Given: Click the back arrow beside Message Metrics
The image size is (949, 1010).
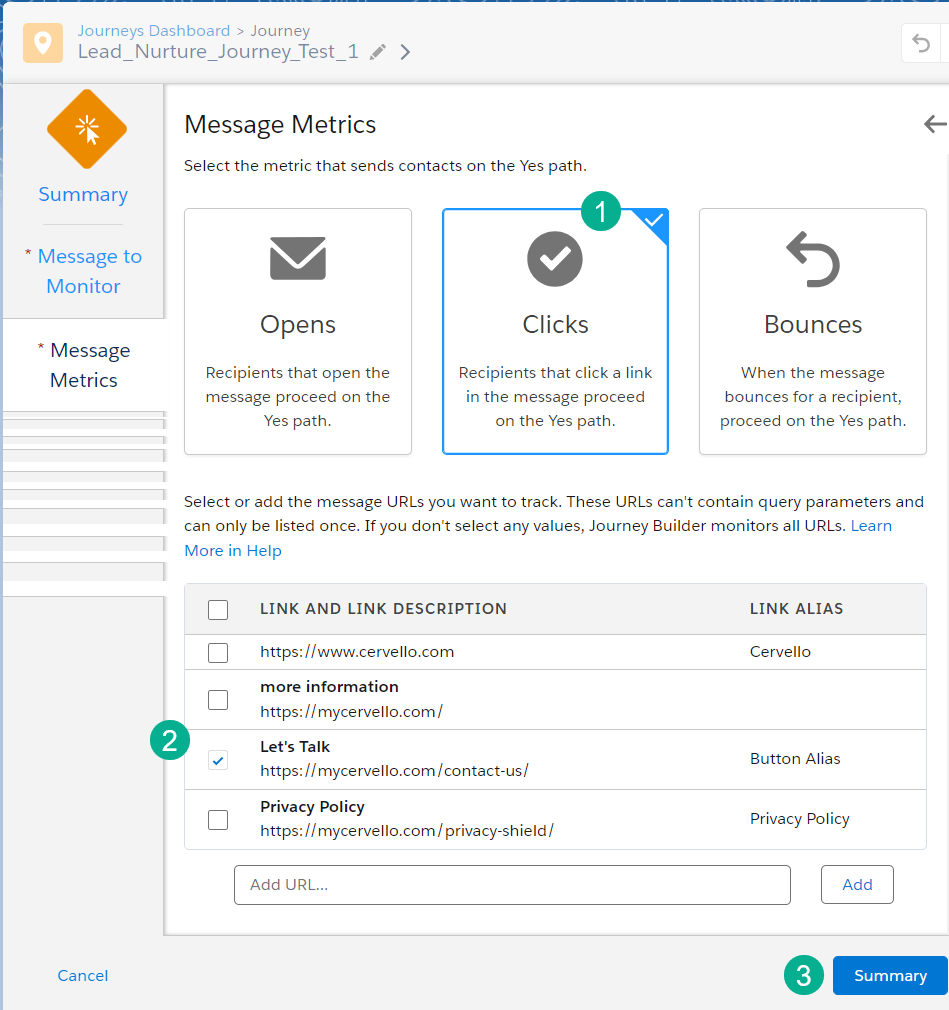Looking at the screenshot, I should [934, 124].
